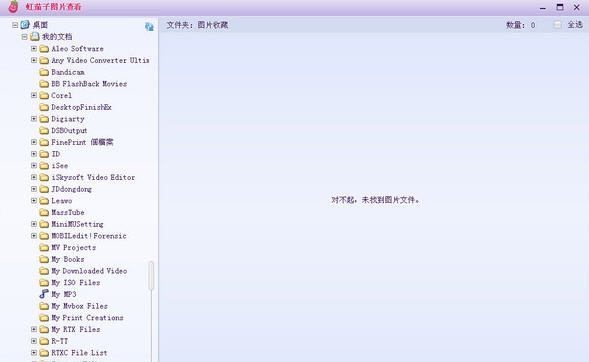Expand the iSkysoft Video Editor folder

34,177
